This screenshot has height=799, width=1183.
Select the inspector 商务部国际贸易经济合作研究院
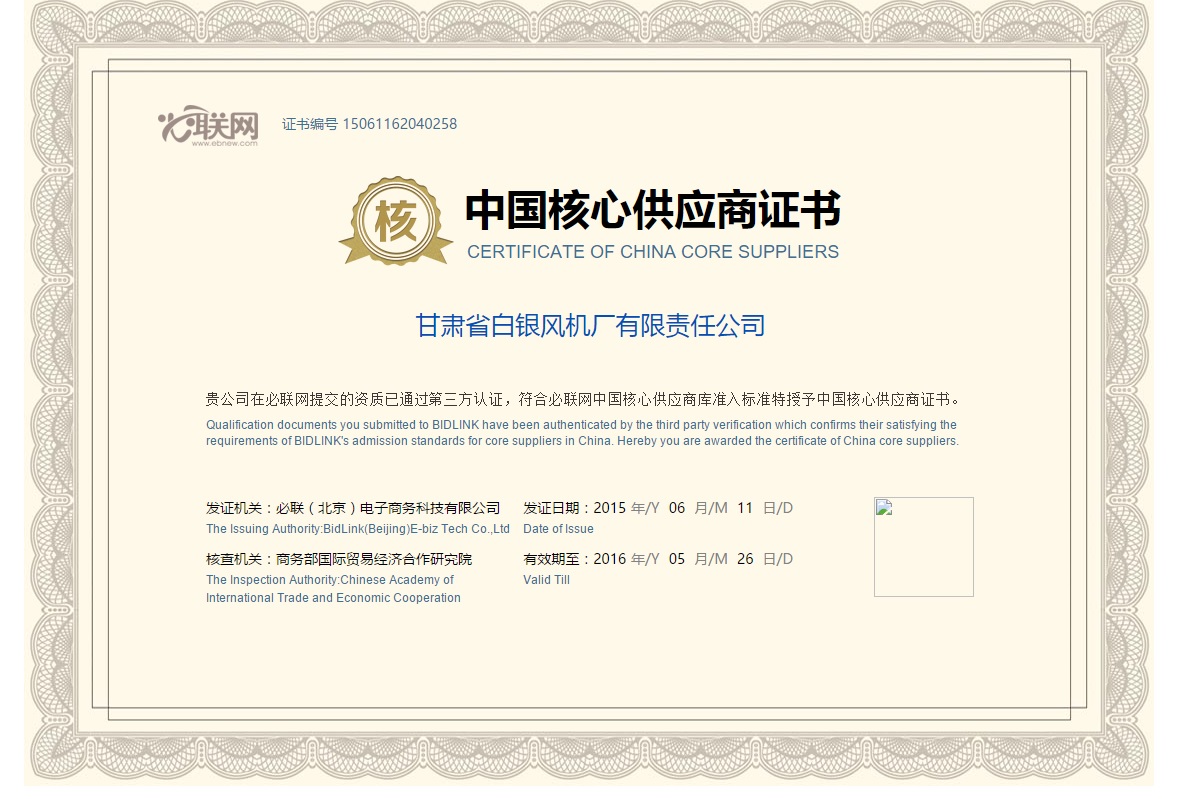374,559
